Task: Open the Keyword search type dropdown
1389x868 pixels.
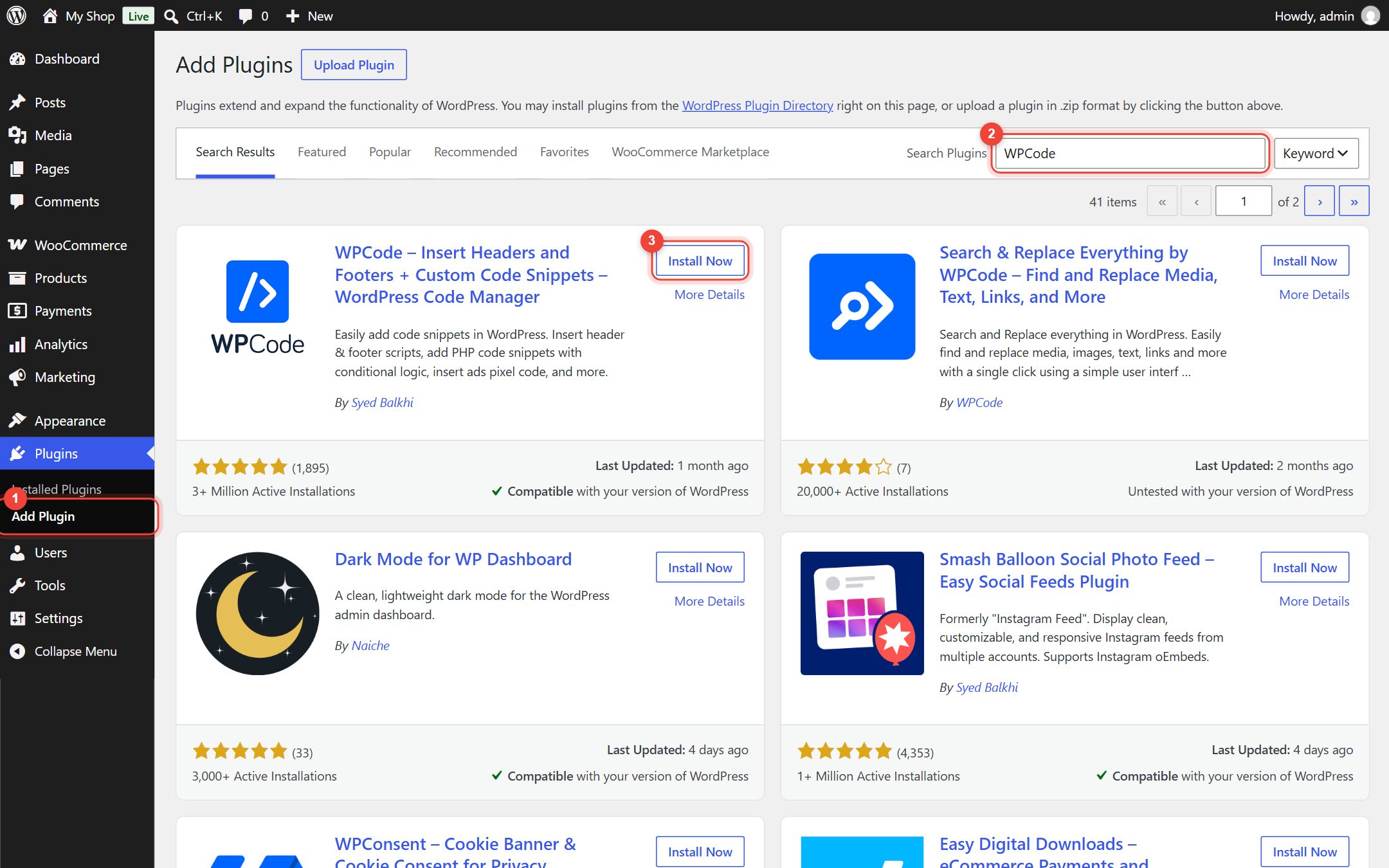Action: (x=1316, y=153)
